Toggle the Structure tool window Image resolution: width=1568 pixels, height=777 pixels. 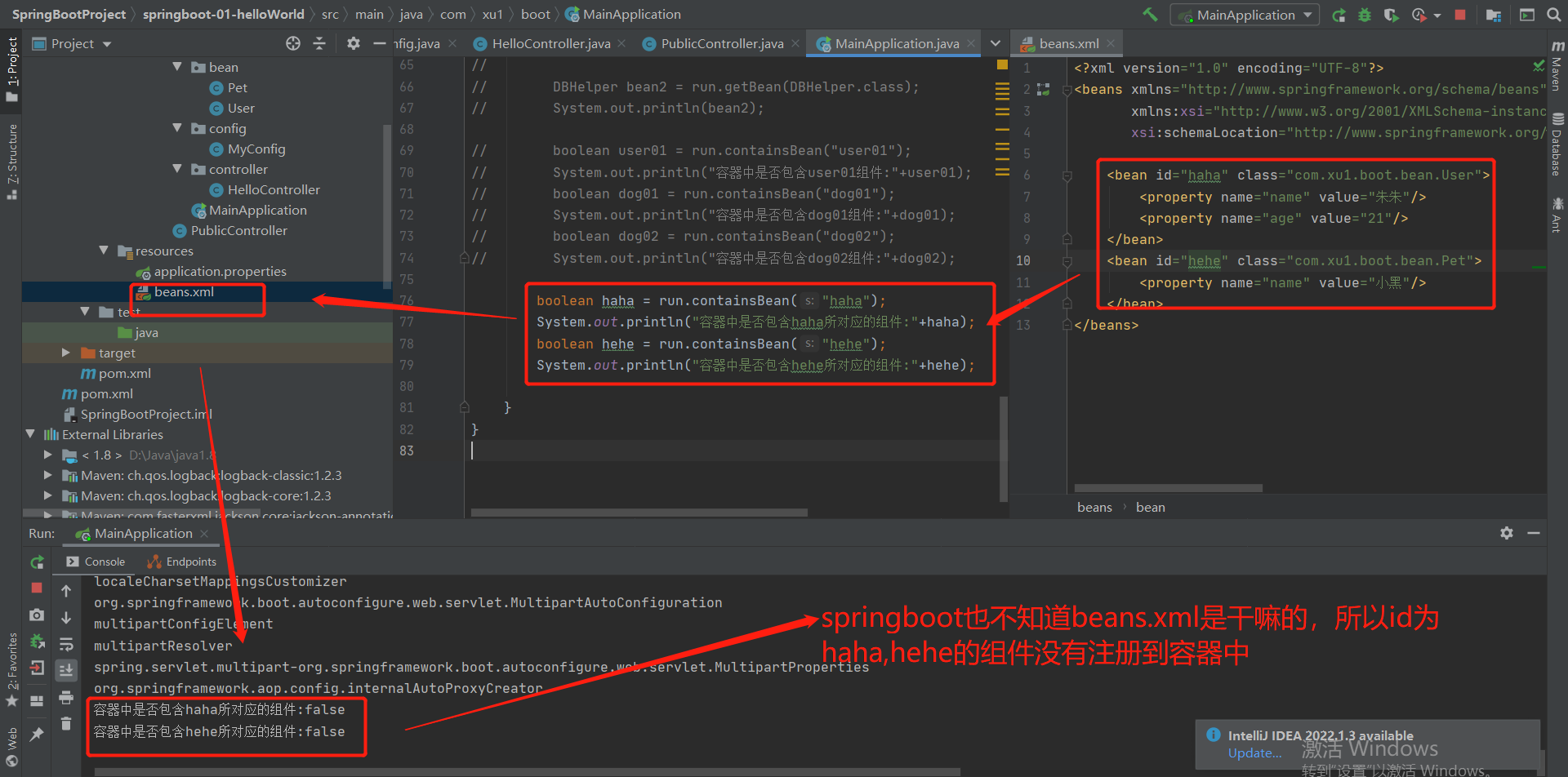(11, 162)
